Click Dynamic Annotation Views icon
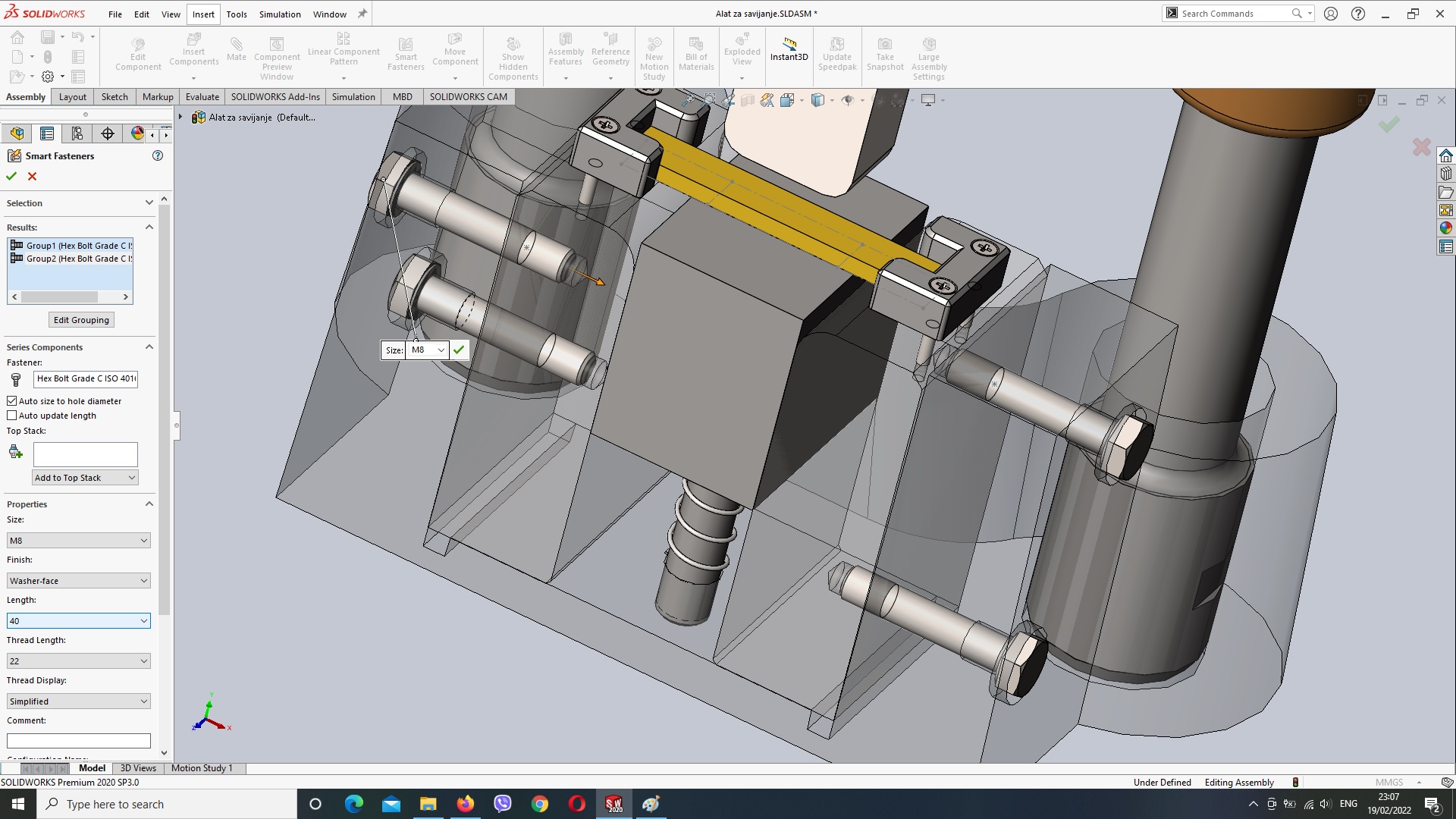 click(x=767, y=100)
